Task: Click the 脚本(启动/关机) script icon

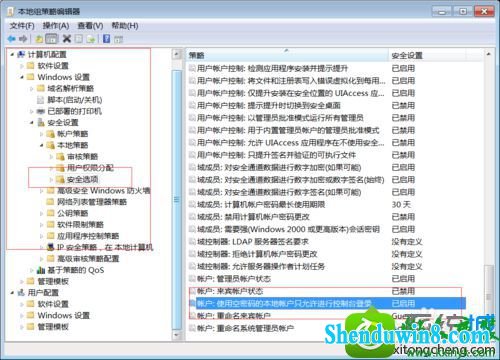Action: [41, 100]
